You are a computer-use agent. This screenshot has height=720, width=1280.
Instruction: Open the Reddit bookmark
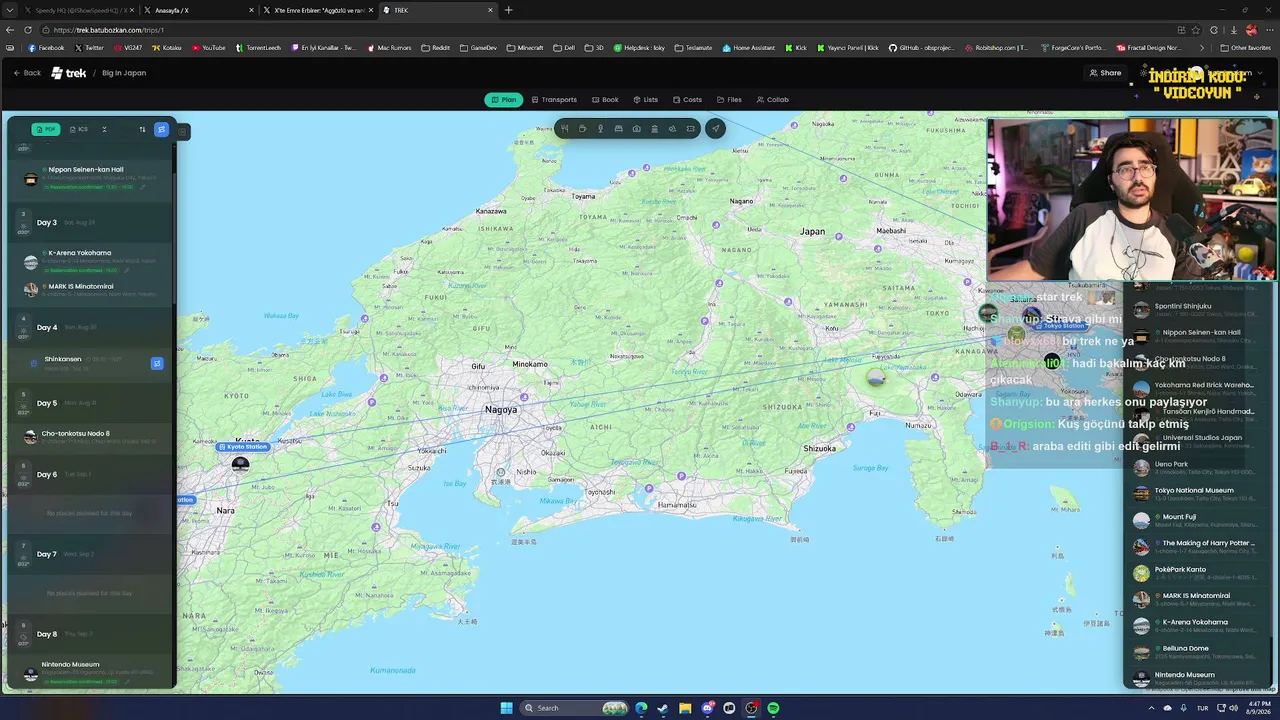(x=436, y=48)
